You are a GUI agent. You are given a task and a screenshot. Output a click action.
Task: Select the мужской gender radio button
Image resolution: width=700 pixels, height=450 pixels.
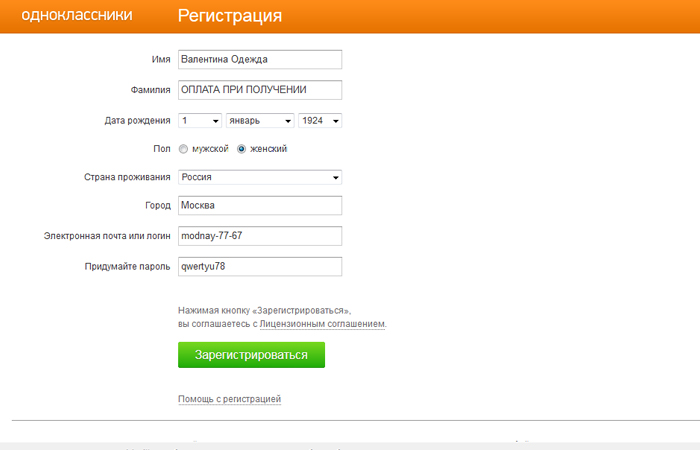click(183, 149)
